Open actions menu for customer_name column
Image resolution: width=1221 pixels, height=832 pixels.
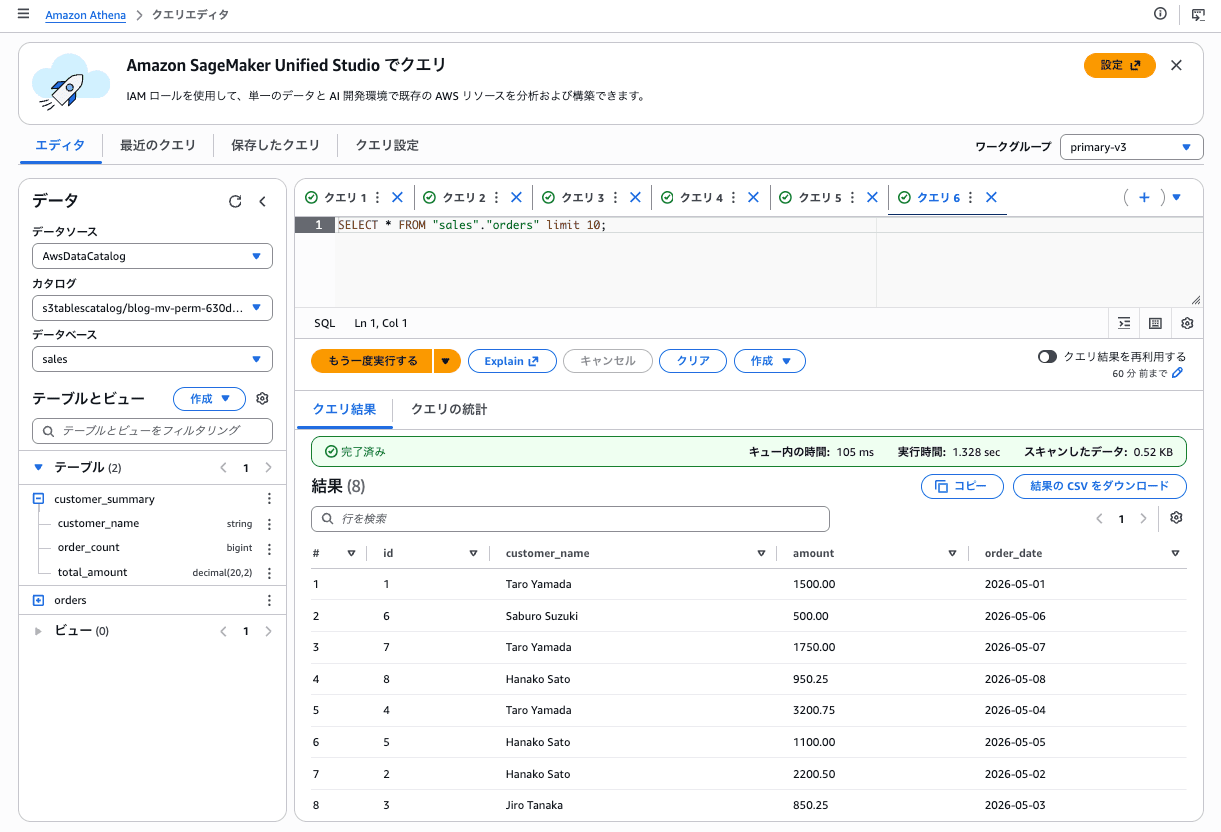(269, 524)
